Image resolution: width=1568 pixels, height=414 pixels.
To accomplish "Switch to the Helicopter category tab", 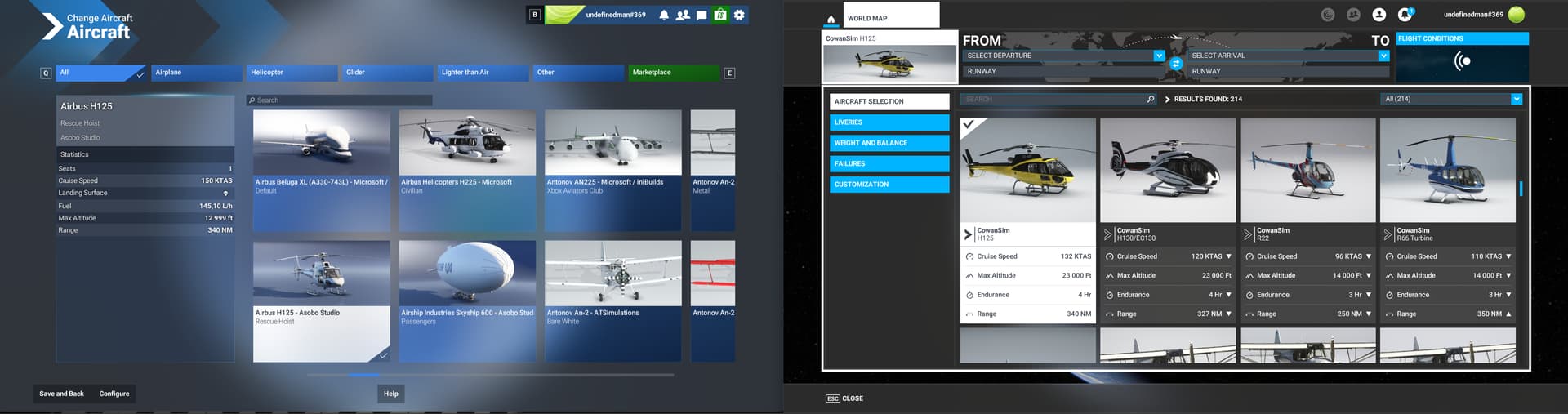I will [x=292, y=73].
